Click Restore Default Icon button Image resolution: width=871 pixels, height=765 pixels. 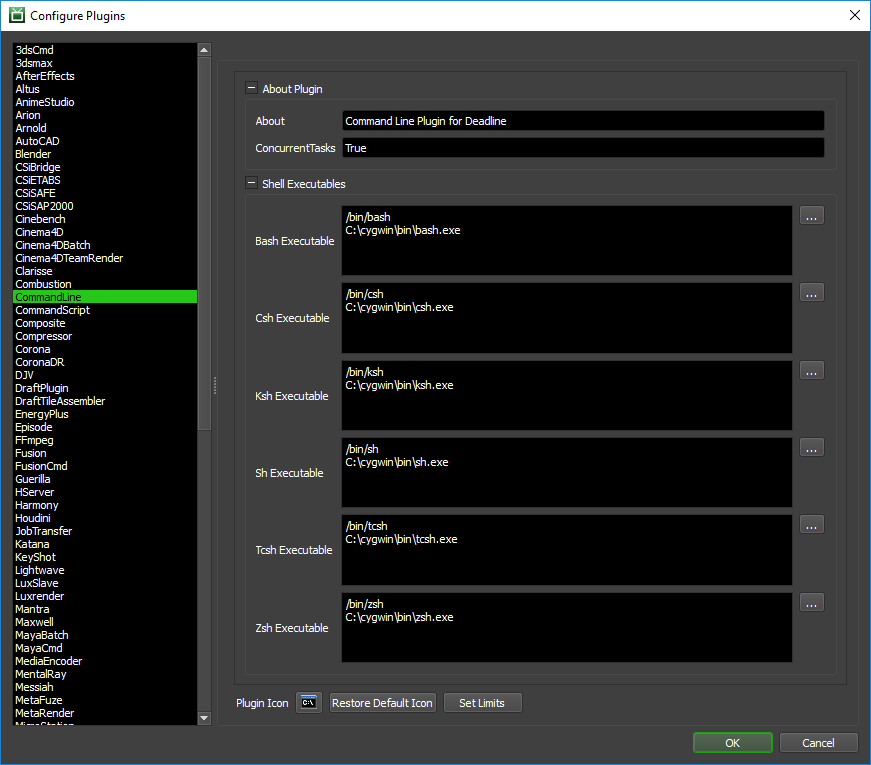[383, 703]
